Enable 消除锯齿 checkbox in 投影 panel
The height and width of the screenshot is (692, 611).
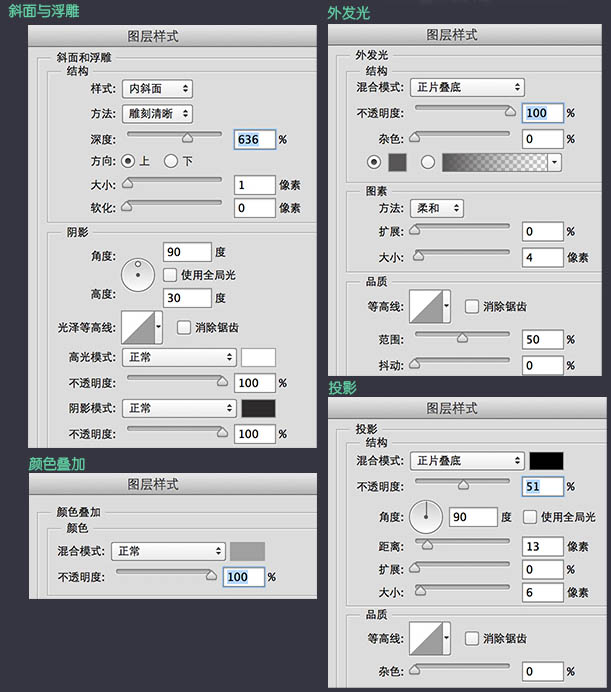pos(472,638)
